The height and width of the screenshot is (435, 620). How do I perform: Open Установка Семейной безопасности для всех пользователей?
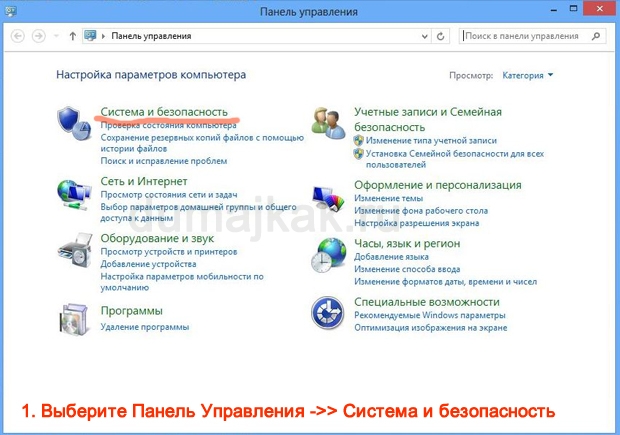point(455,159)
